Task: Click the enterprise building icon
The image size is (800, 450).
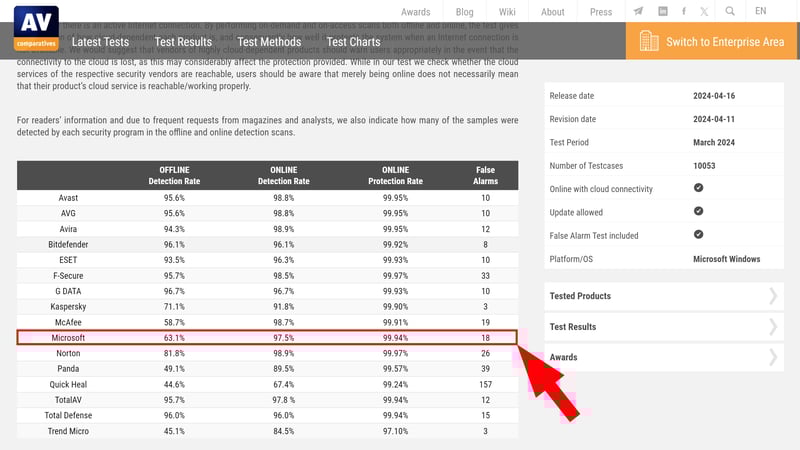Action: [x=649, y=41]
